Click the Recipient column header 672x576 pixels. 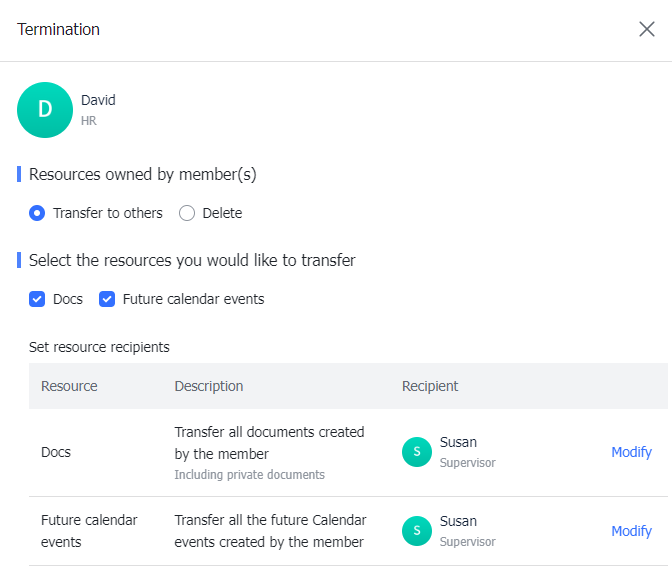click(x=430, y=386)
